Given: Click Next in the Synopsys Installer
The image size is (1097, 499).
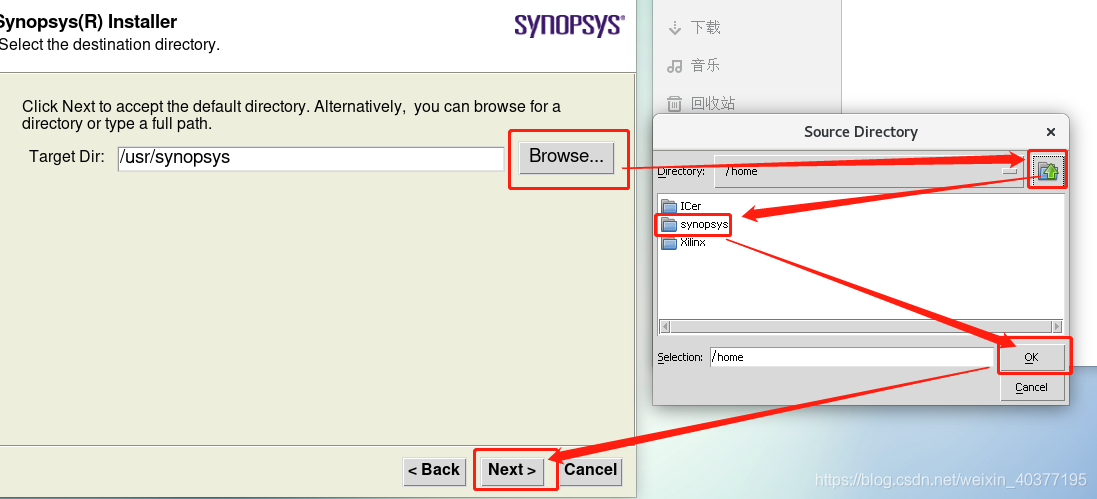Looking at the screenshot, I should click(x=512, y=470).
